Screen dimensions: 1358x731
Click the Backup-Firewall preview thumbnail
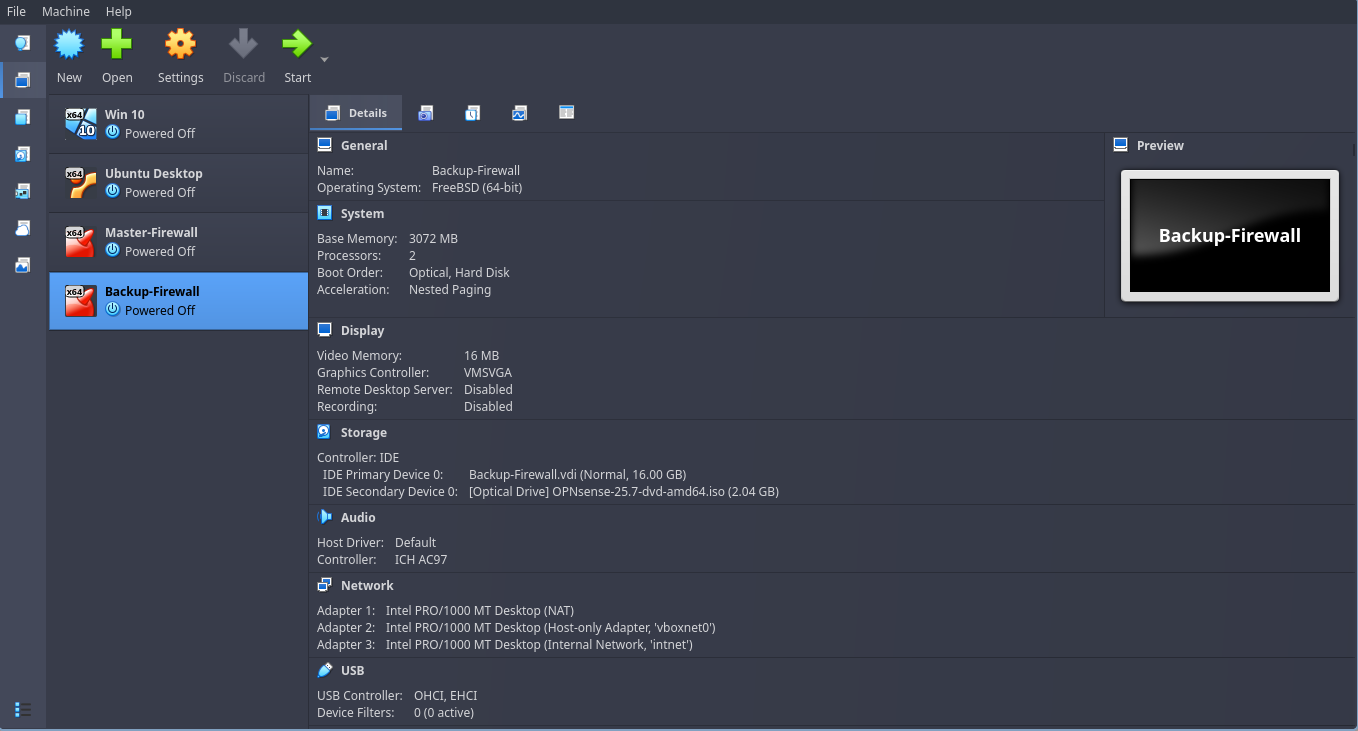(x=1229, y=236)
